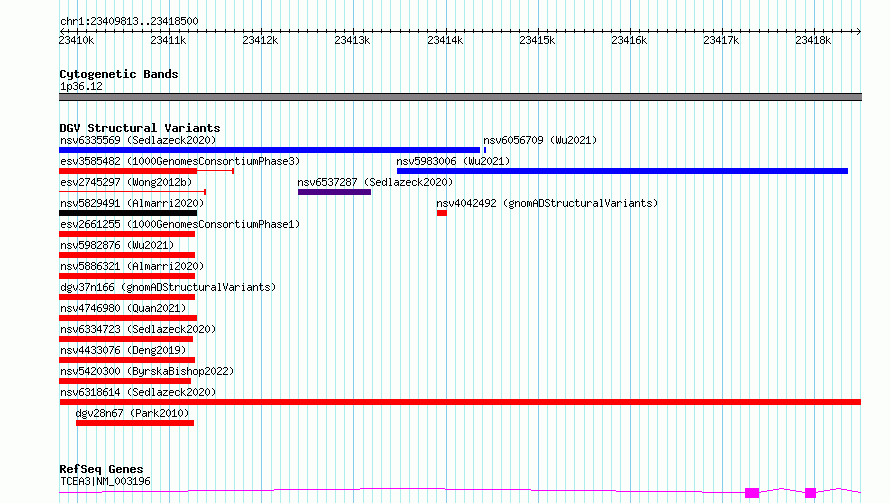Open esv2661255 (1000GenomesConsortiumPhase1) label
Screen dimensions: 890x503
(x=180, y=224)
